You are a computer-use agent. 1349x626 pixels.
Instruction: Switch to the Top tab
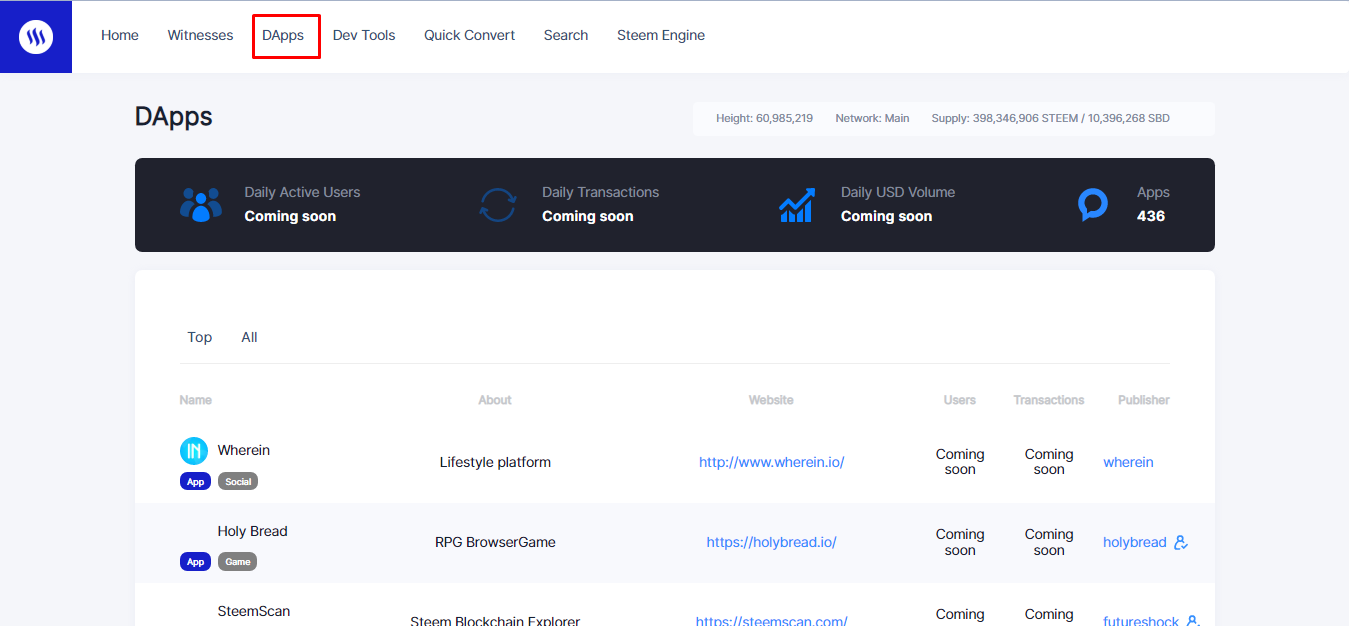click(200, 337)
